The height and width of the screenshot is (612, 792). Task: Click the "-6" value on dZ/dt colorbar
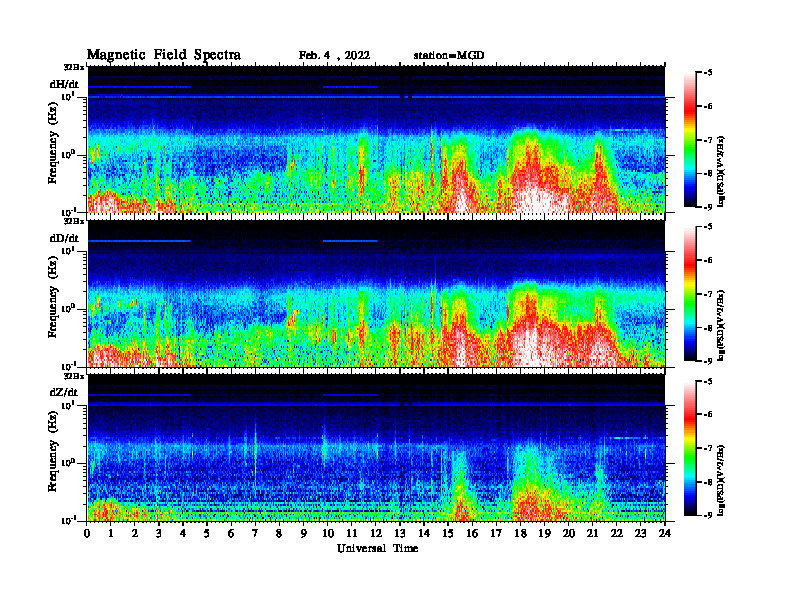(x=708, y=415)
